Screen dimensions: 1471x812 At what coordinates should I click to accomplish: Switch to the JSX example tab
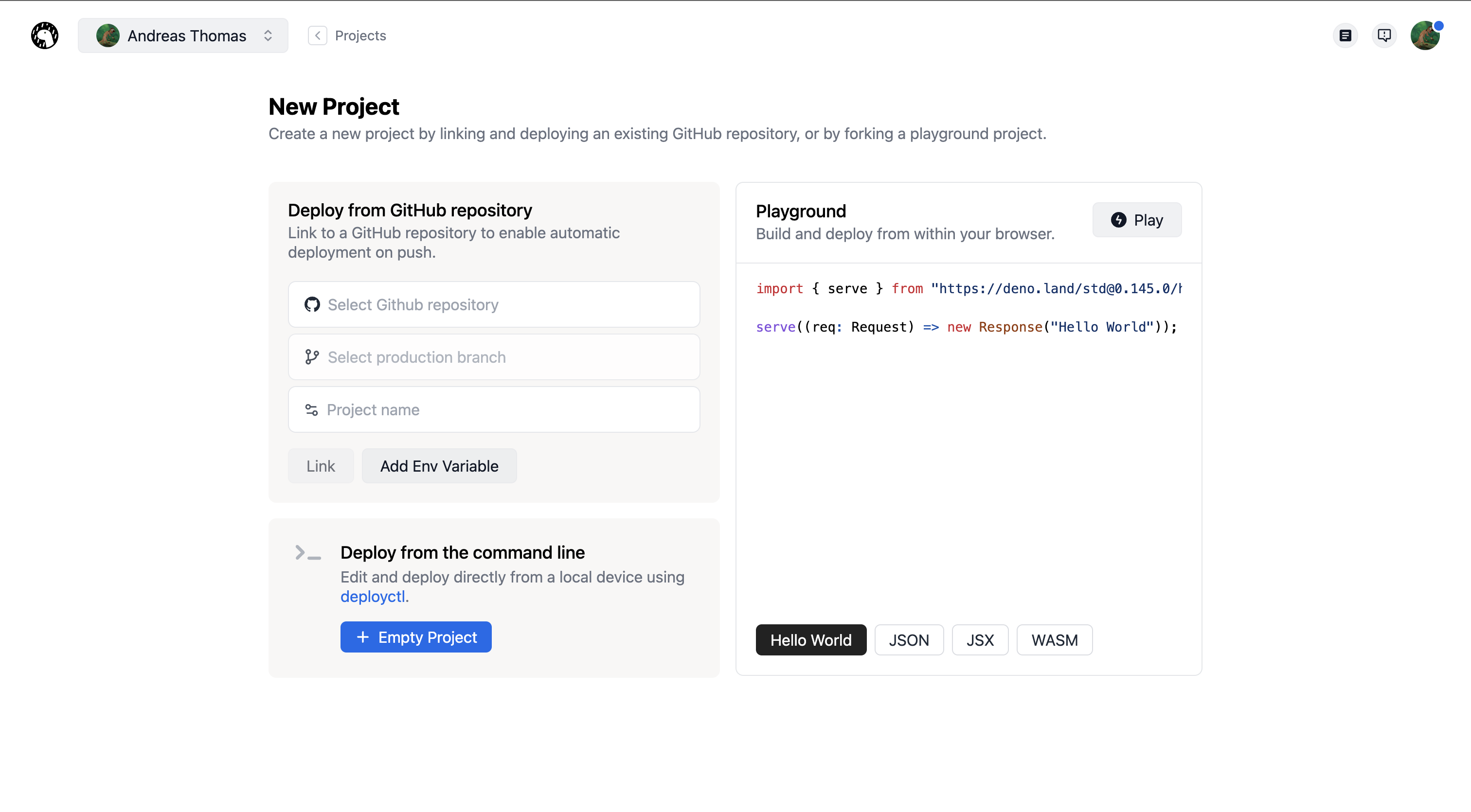pos(980,640)
